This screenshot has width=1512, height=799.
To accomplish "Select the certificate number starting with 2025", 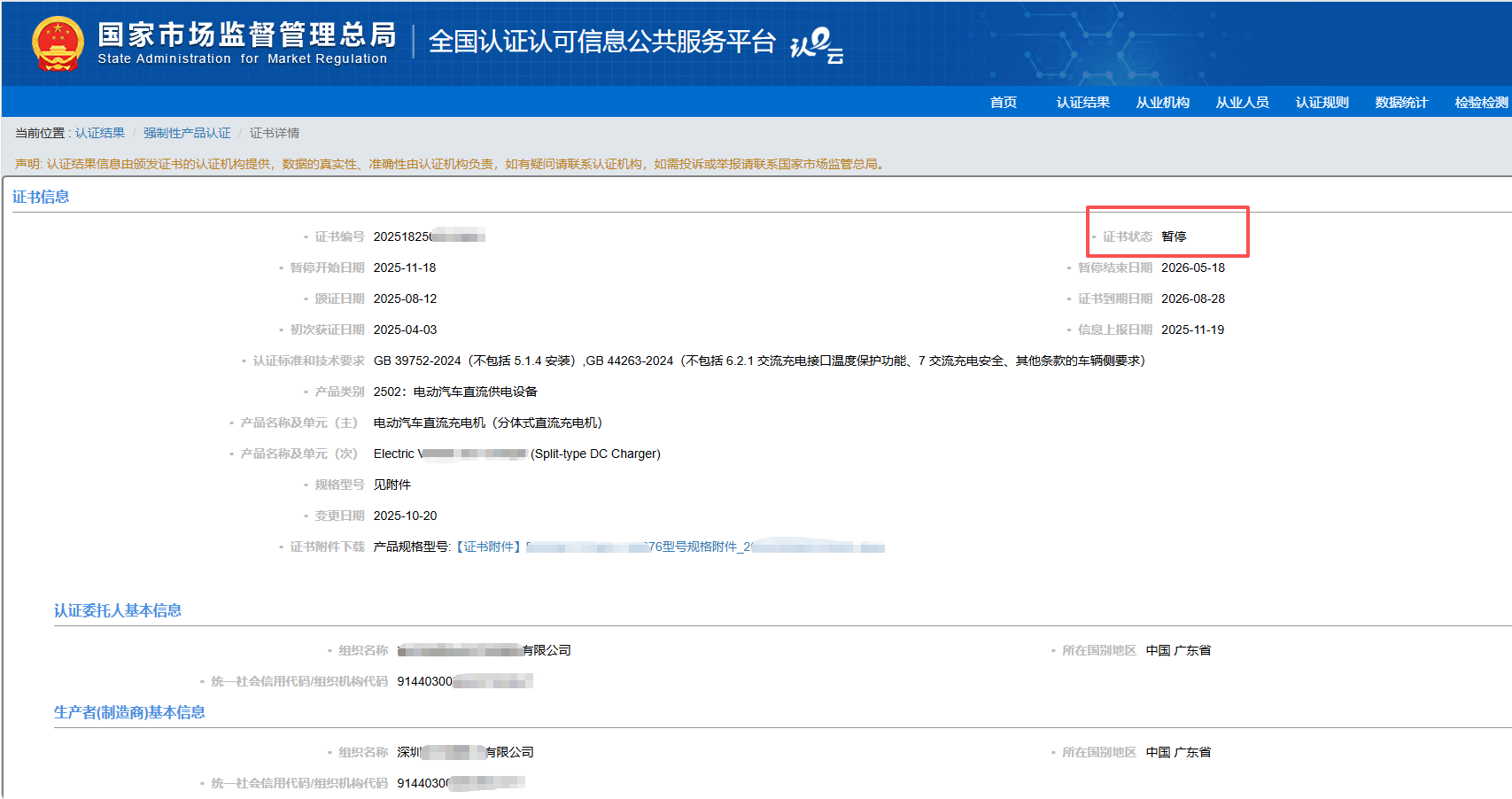I will click(x=429, y=237).
